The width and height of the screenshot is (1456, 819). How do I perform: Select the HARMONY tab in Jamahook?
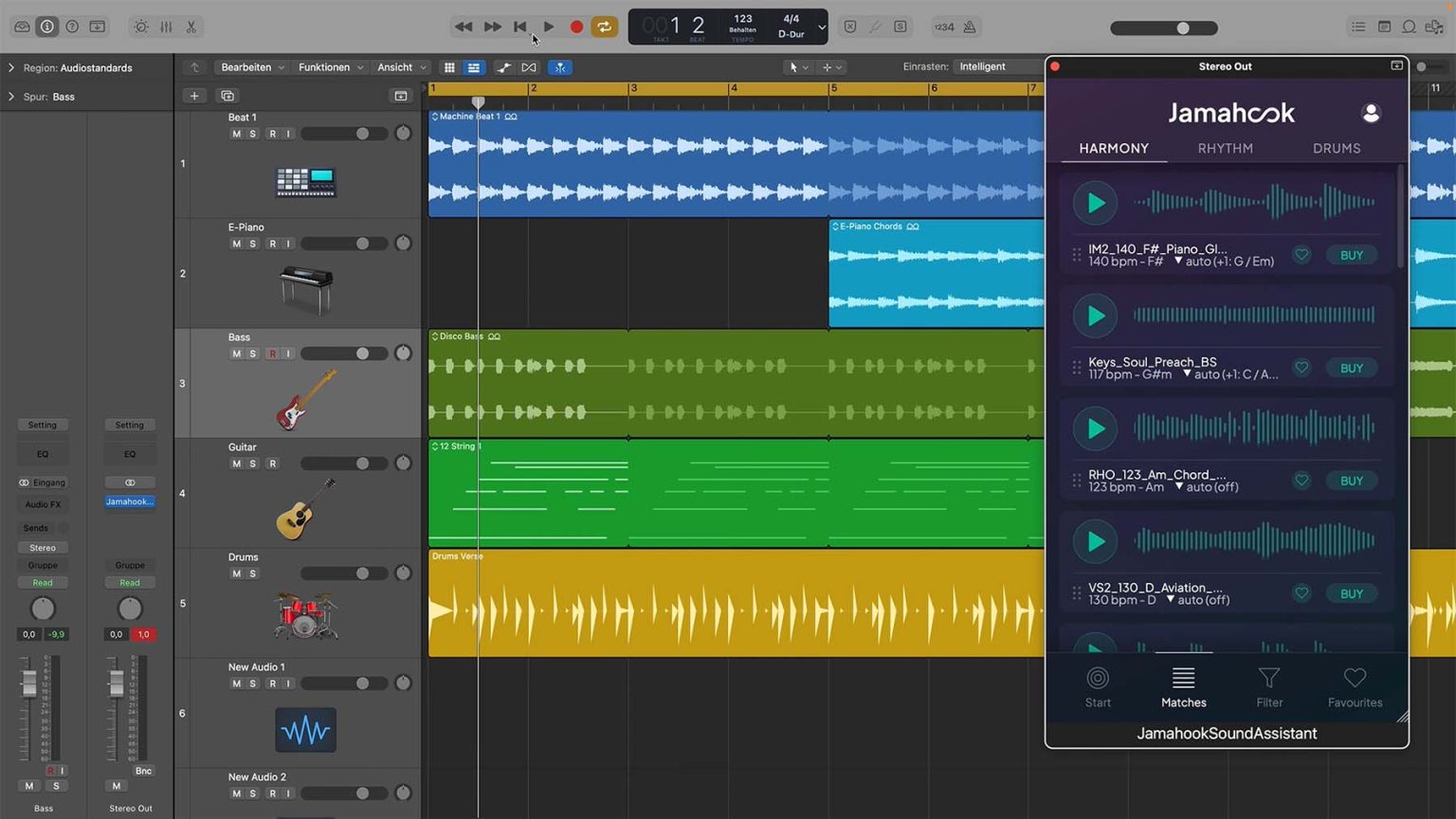1114,148
